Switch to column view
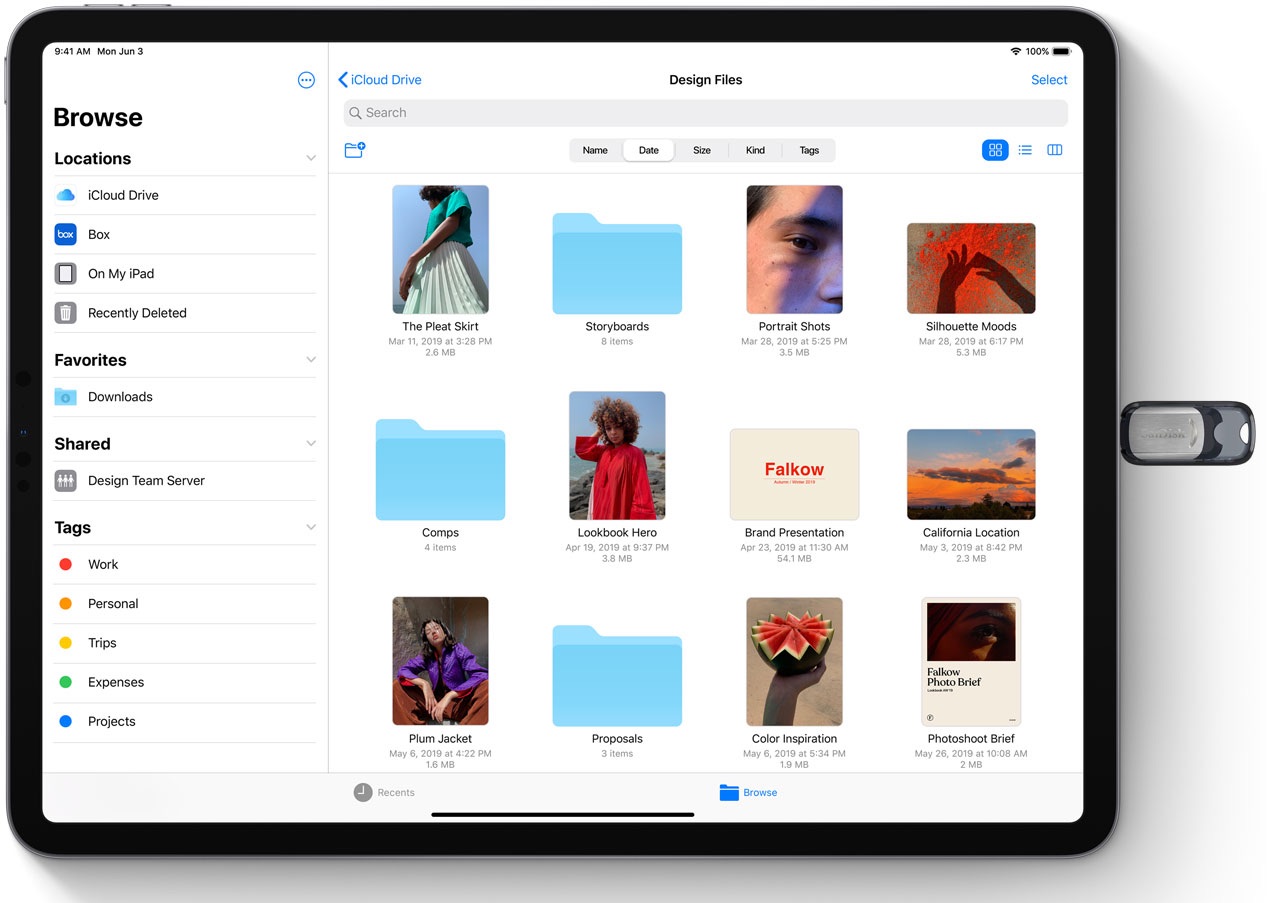 pyautogui.click(x=1054, y=150)
